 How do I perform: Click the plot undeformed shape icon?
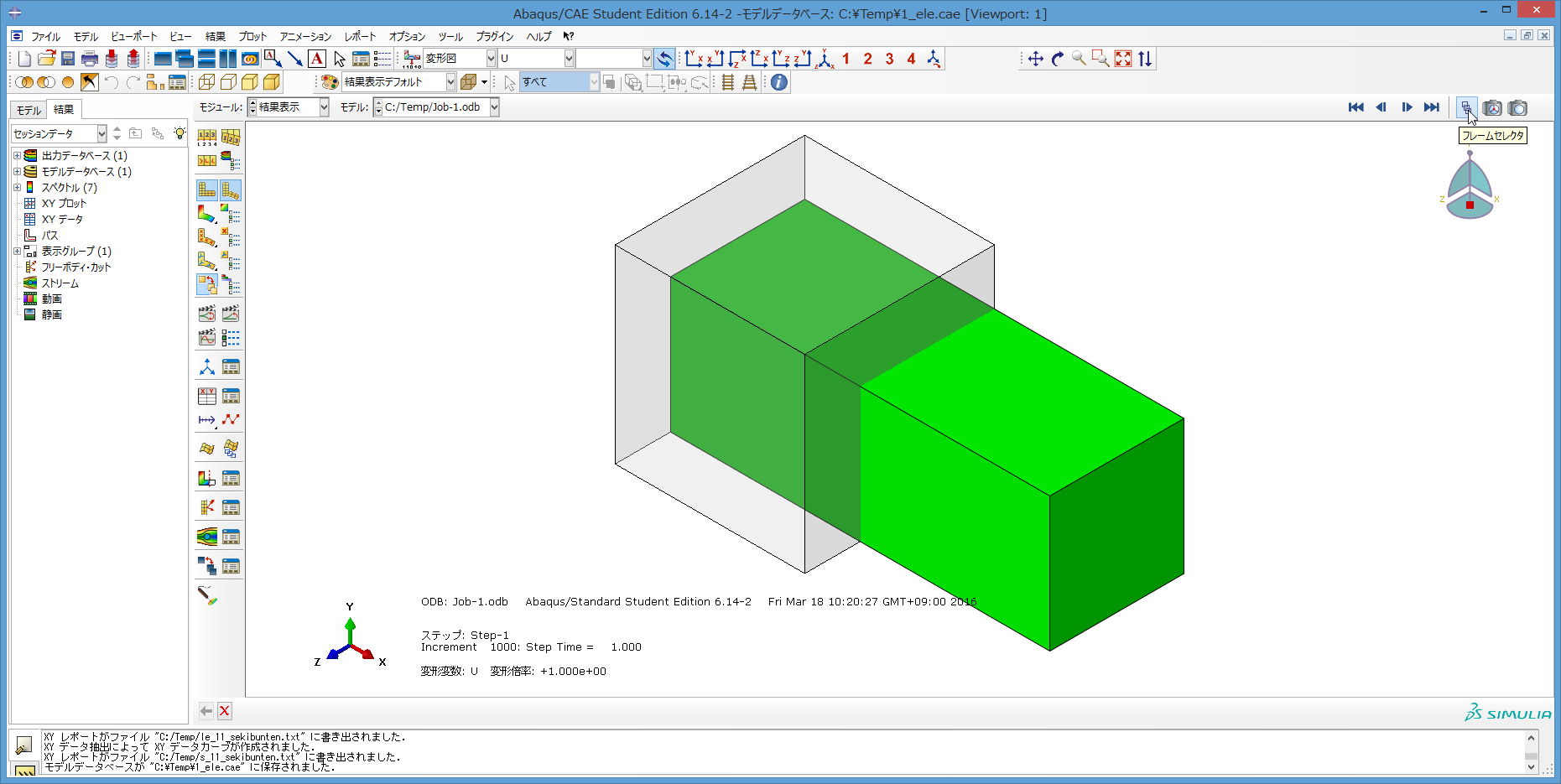click(x=207, y=190)
